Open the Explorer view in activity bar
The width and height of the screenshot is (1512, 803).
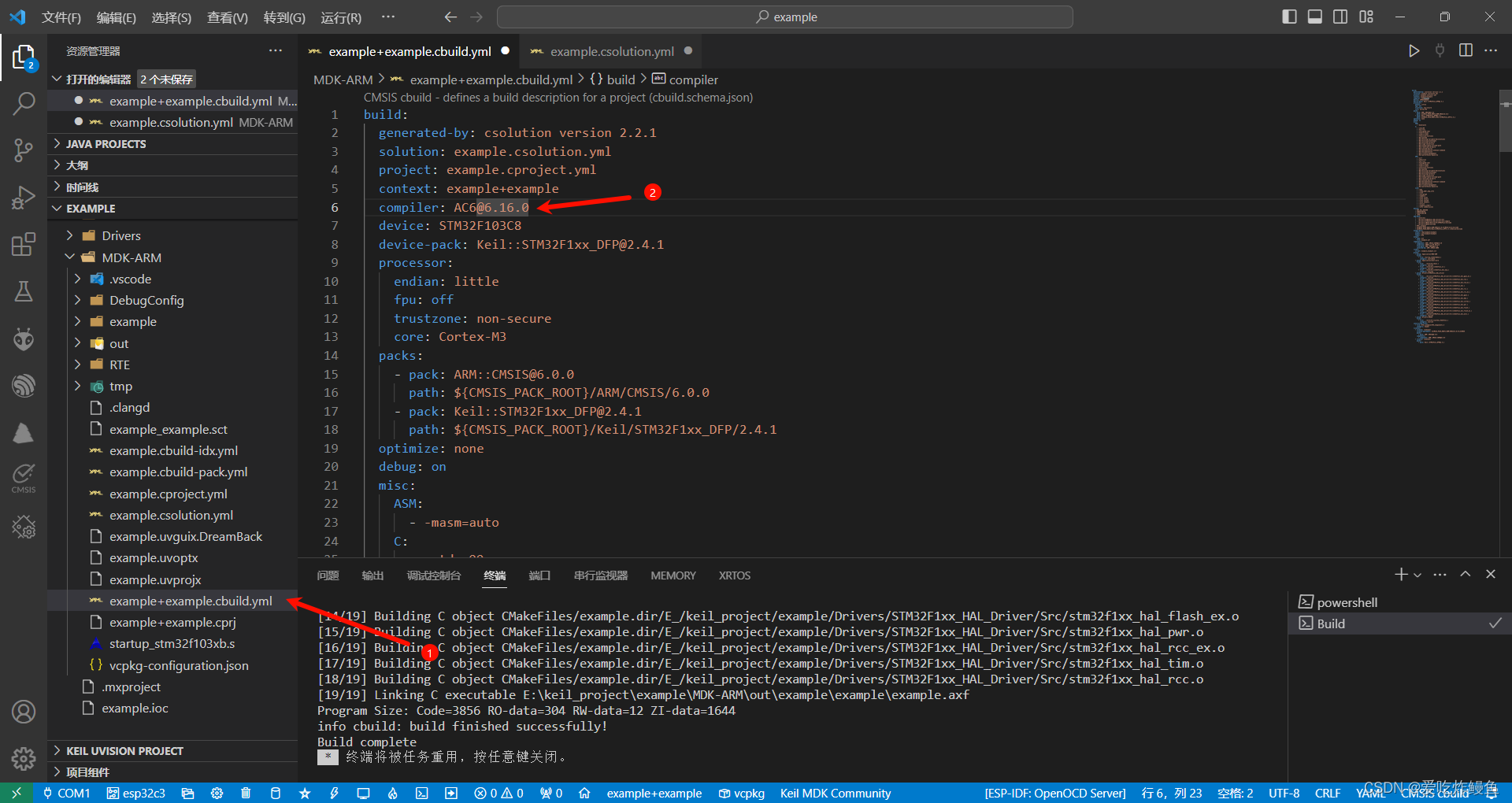pos(24,57)
